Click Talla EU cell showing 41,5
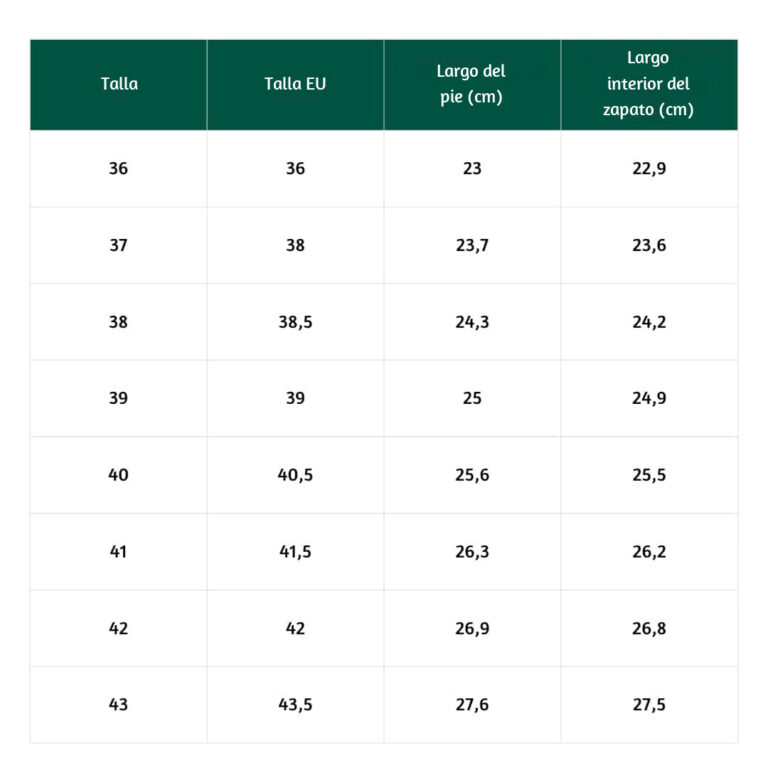Screen dimensions: 768x768 295,552
